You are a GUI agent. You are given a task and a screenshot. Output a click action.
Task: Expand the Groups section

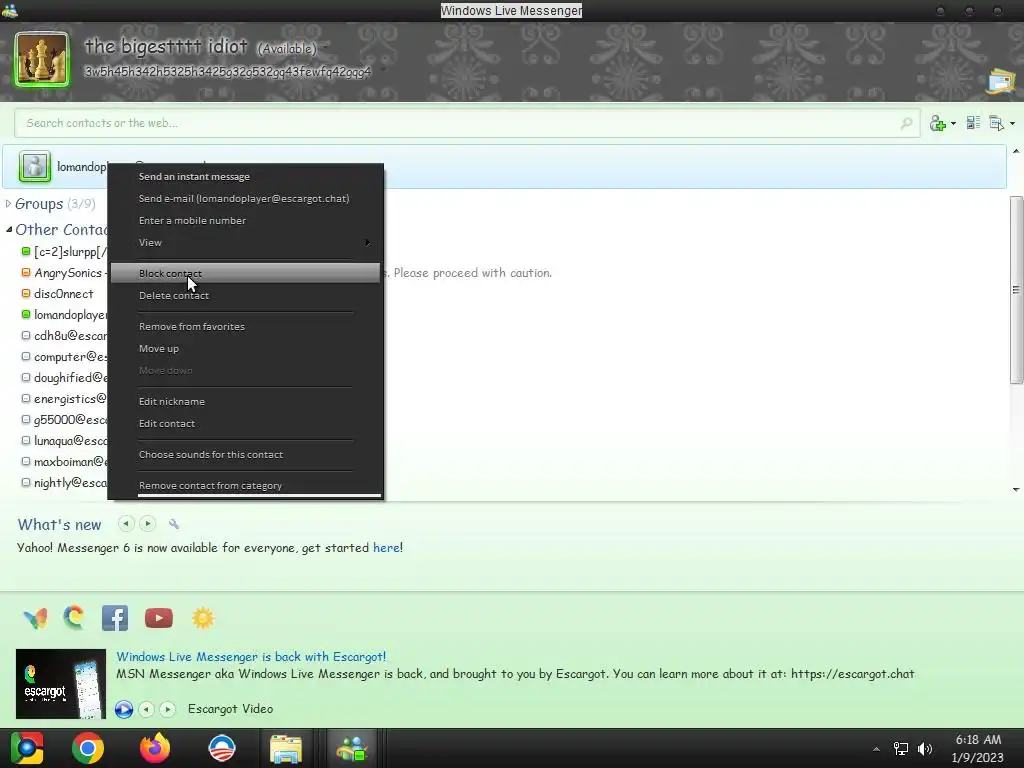tap(8, 204)
